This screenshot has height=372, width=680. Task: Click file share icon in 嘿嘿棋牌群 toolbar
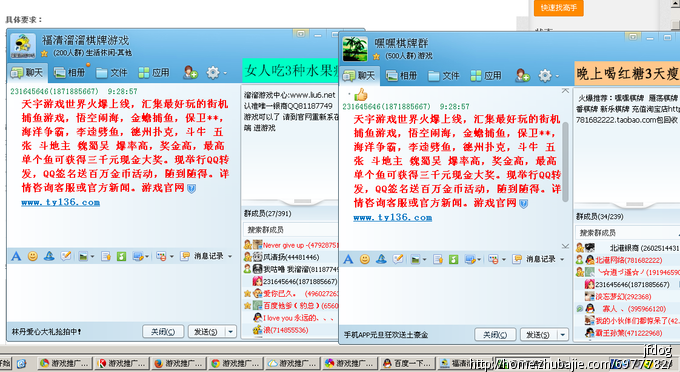pyautogui.click(x=438, y=260)
